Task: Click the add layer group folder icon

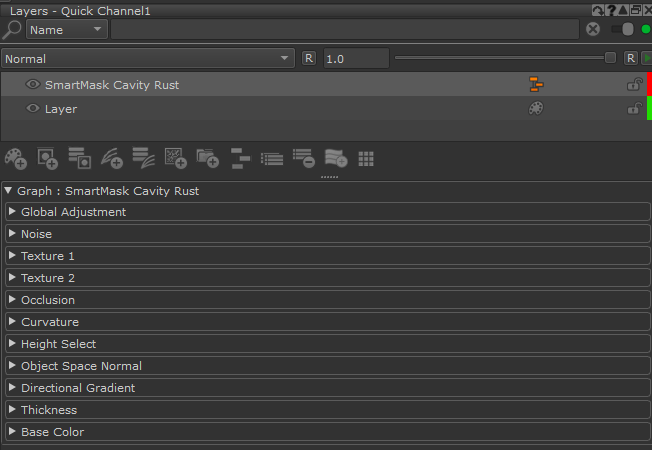Action: pos(207,158)
